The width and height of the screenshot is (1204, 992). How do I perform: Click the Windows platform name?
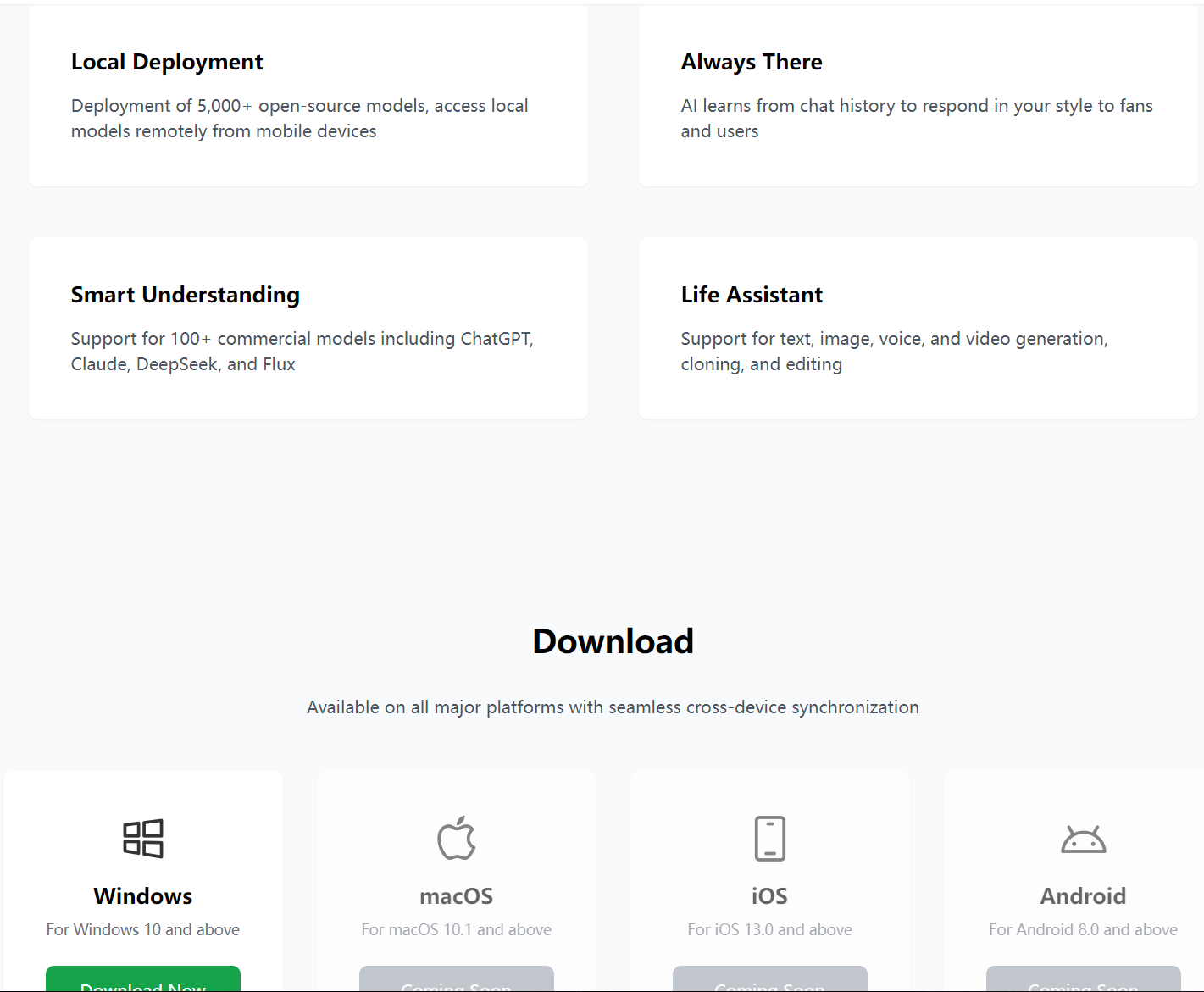point(143,896)
